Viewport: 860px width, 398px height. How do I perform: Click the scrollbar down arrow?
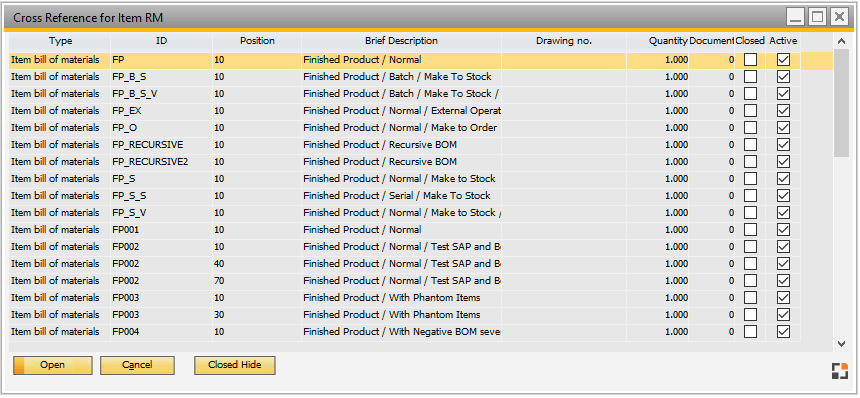pos(841,344)
